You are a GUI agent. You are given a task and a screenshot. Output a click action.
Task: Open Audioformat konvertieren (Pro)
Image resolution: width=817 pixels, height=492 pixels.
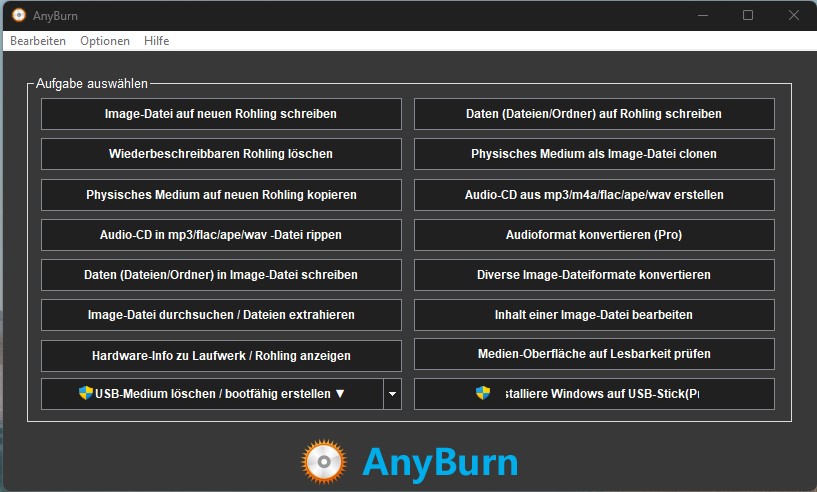594,235
